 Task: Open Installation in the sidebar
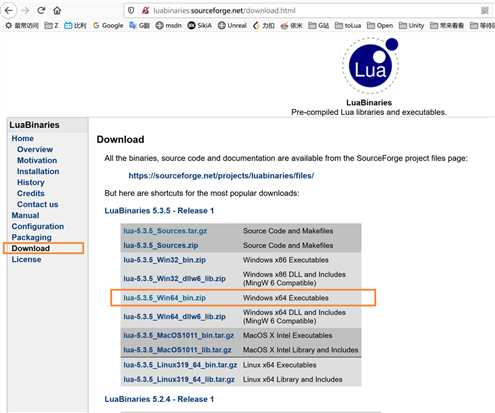click(38, 171)
